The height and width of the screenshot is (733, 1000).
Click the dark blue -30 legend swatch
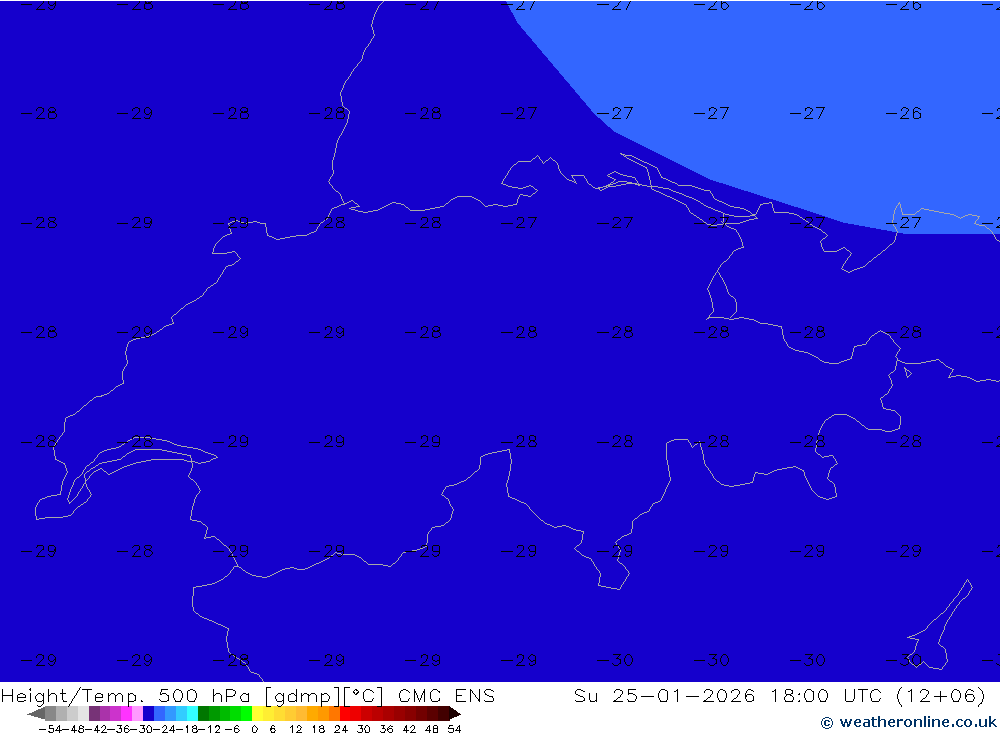coord(149,713)
